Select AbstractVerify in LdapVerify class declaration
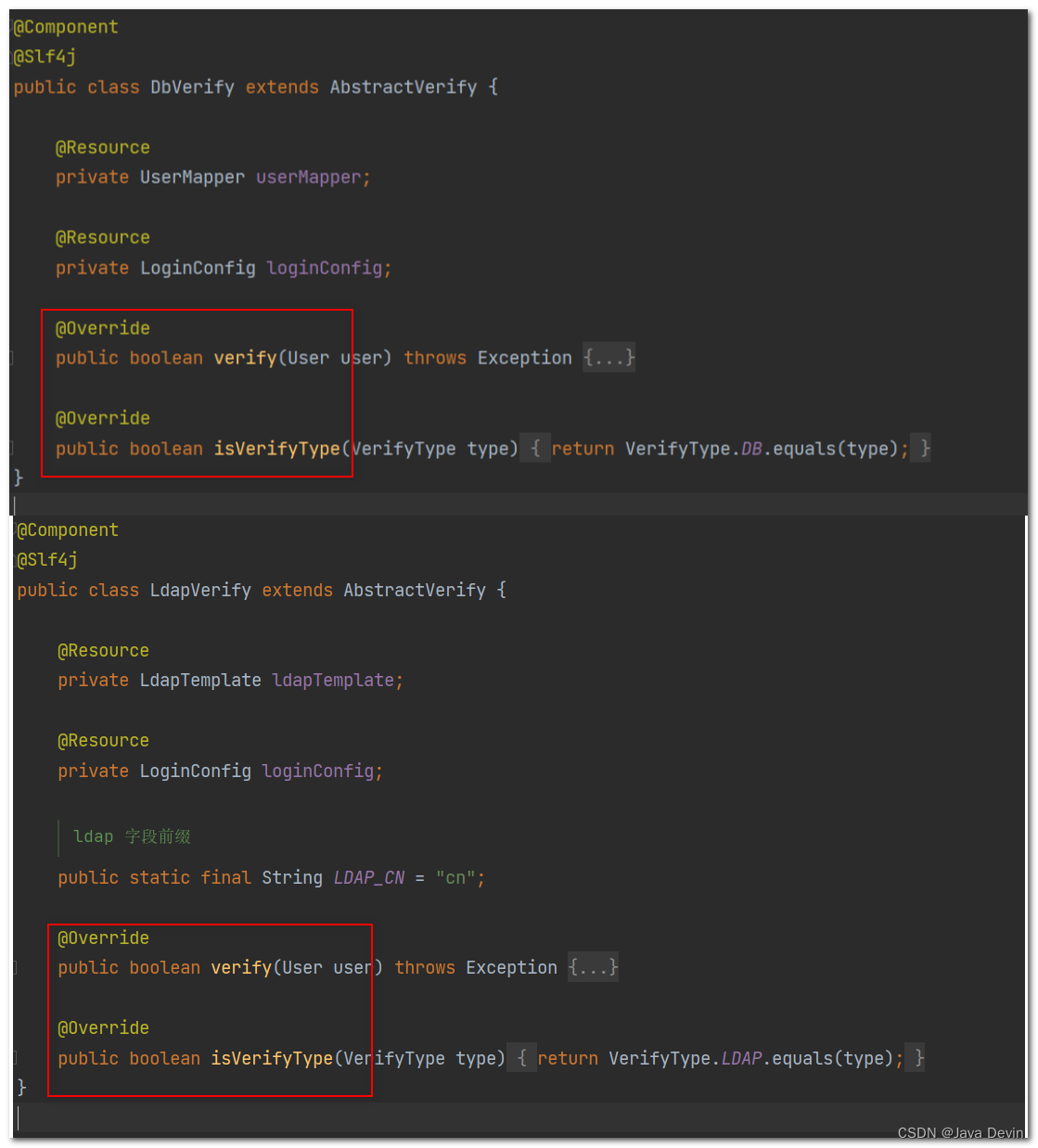The width and height of the screenshot is (1038, 1148). coord(415,591)
